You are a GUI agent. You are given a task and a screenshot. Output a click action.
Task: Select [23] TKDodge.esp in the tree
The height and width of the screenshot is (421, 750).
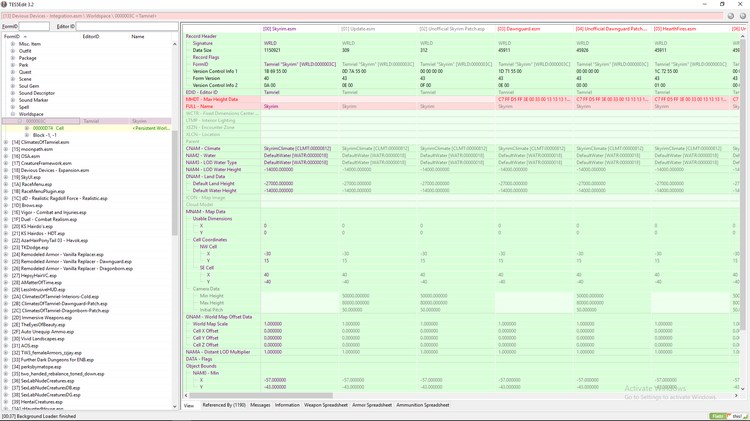[x=30, y=248]
